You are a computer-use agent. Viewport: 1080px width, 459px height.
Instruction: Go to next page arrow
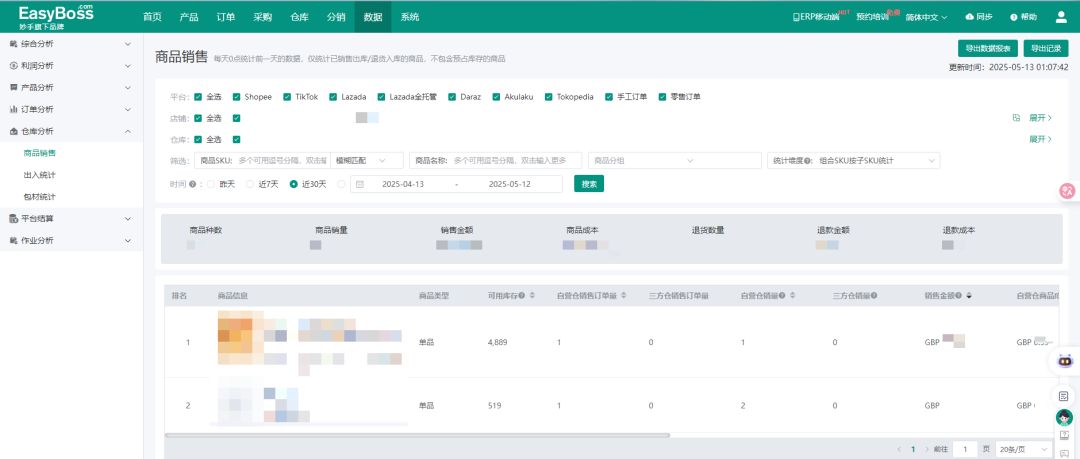coord(927,449)
